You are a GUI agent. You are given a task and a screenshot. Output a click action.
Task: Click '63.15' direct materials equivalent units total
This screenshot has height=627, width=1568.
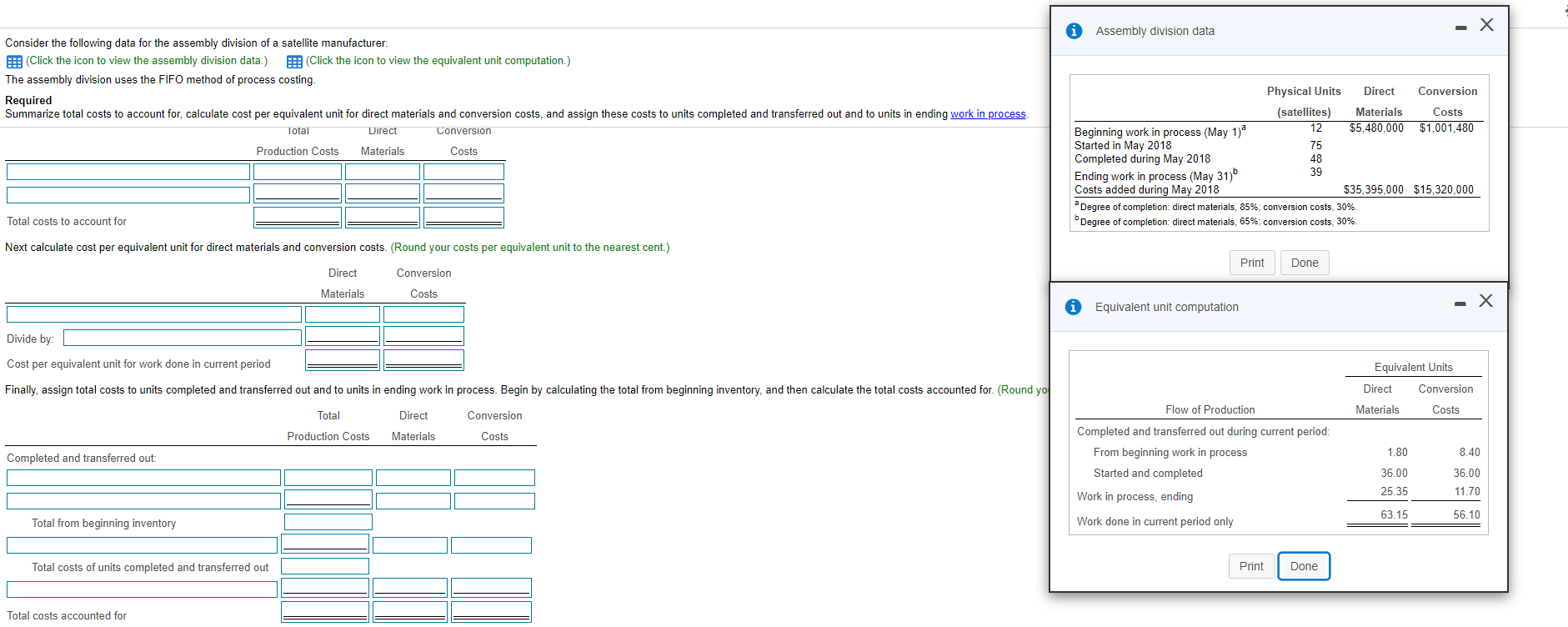coord(1394,515)
